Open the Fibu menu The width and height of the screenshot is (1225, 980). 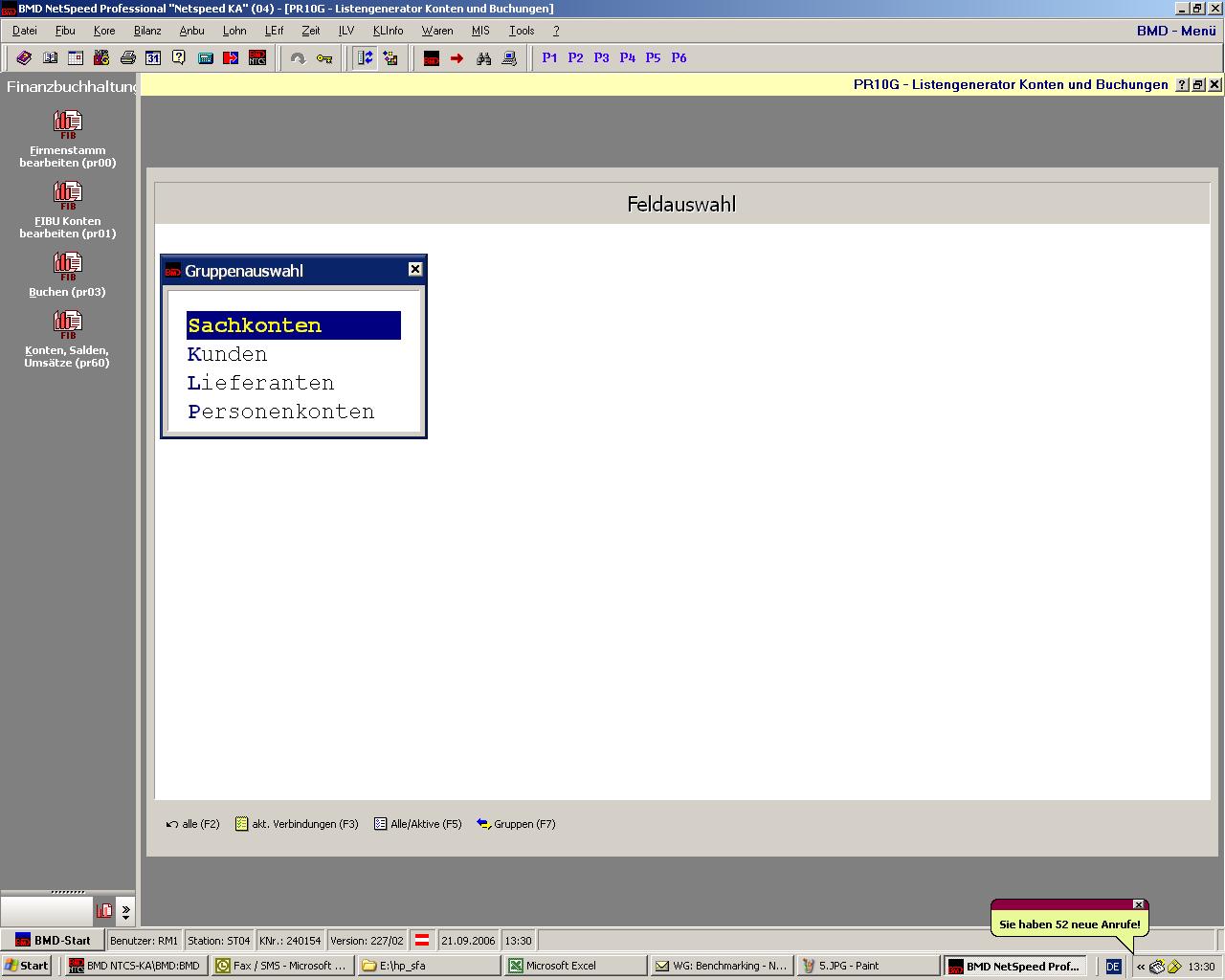64,31
